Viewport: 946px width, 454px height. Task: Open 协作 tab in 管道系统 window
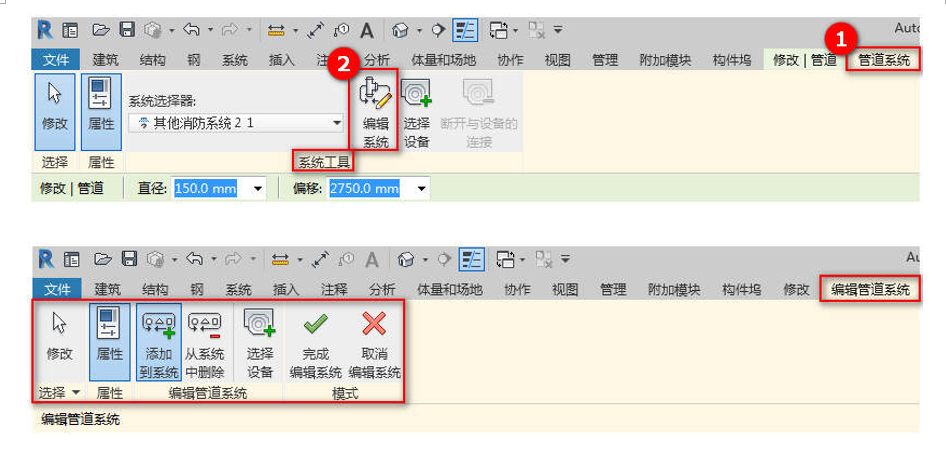tap(510, 60)
